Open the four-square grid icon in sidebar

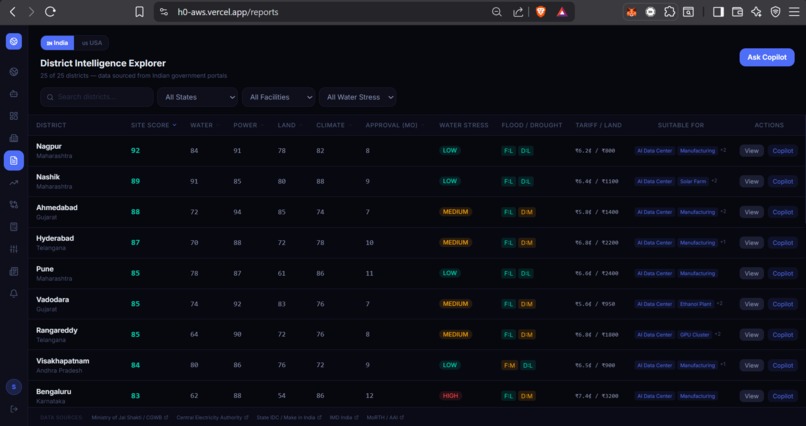(14, 116)
